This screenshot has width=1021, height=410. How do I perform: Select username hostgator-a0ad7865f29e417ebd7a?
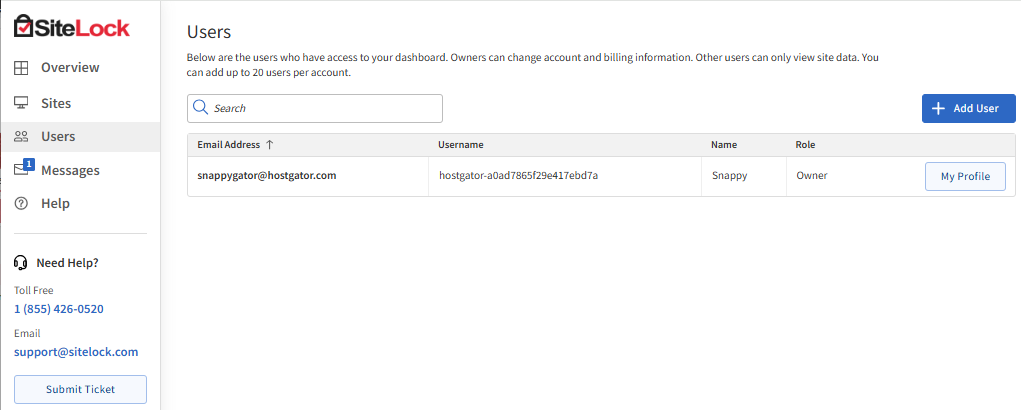click(x=518, y=175)
